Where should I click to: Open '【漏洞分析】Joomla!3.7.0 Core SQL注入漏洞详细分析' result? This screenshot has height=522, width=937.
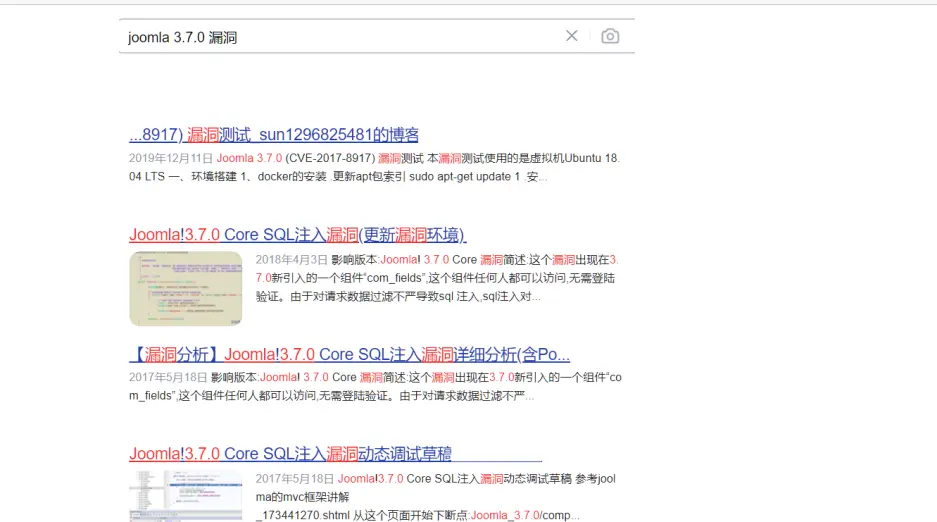point(350,355)
